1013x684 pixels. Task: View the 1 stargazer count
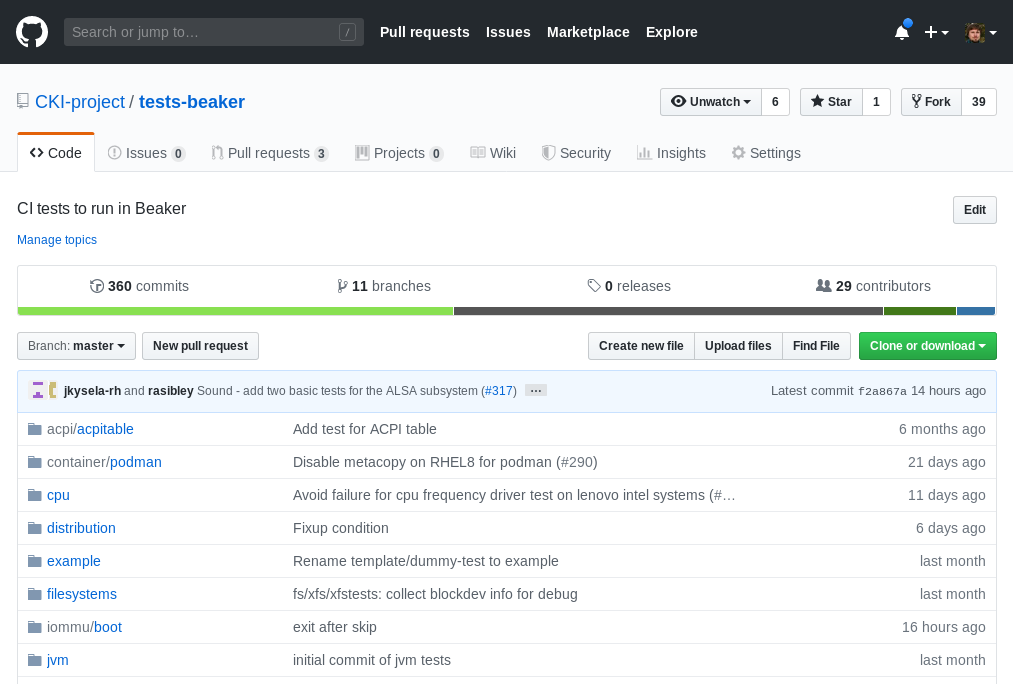coord(876,102)
